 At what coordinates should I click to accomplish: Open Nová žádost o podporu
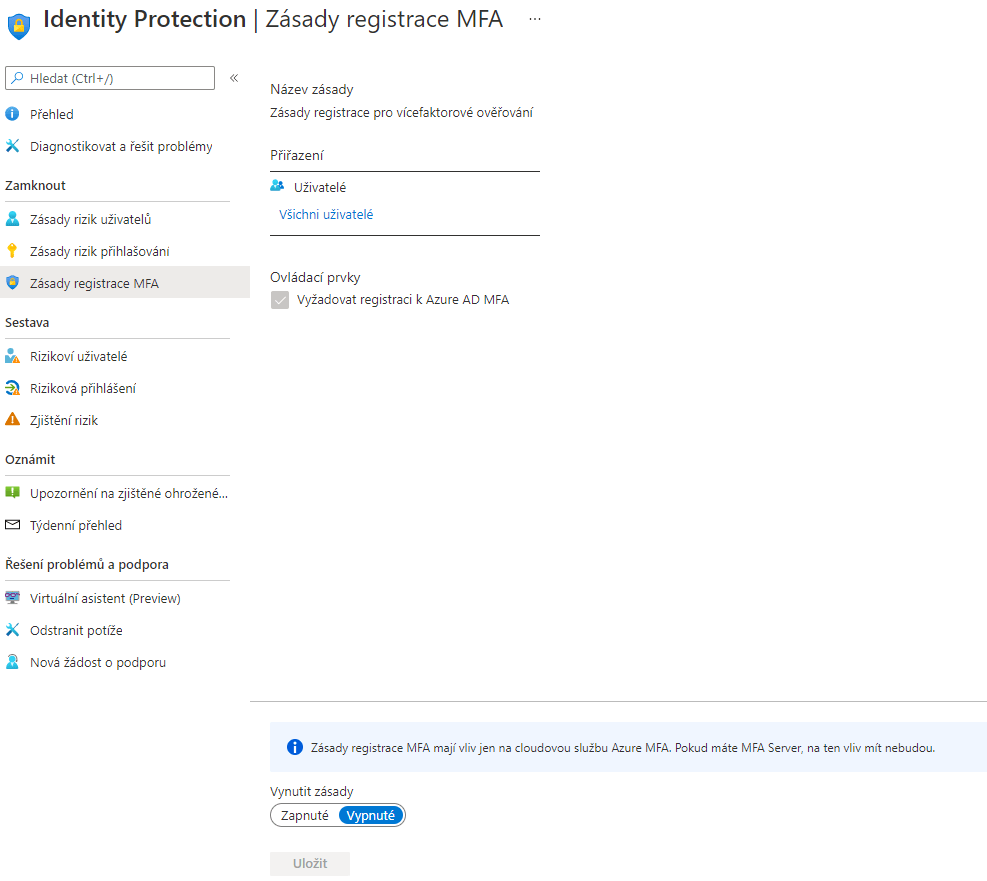pyautogui.click(x=98, y=662)
